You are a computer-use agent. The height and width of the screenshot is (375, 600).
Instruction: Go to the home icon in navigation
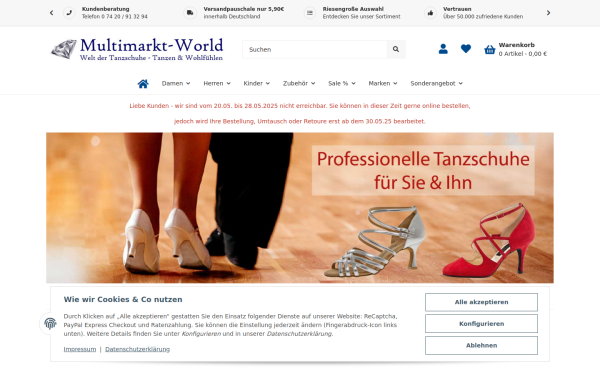pyautogui.click(x=143, y=83)
